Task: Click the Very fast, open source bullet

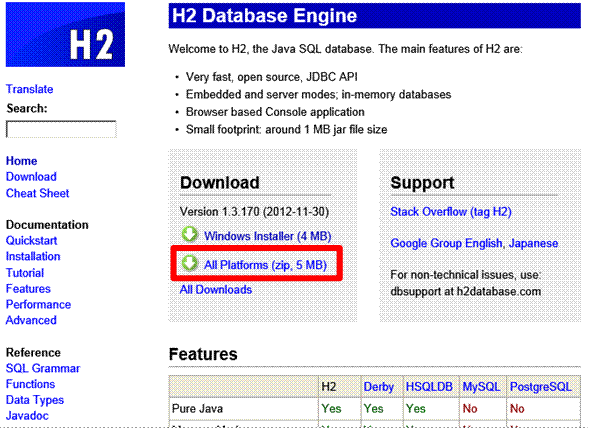Action: point(272,77)
